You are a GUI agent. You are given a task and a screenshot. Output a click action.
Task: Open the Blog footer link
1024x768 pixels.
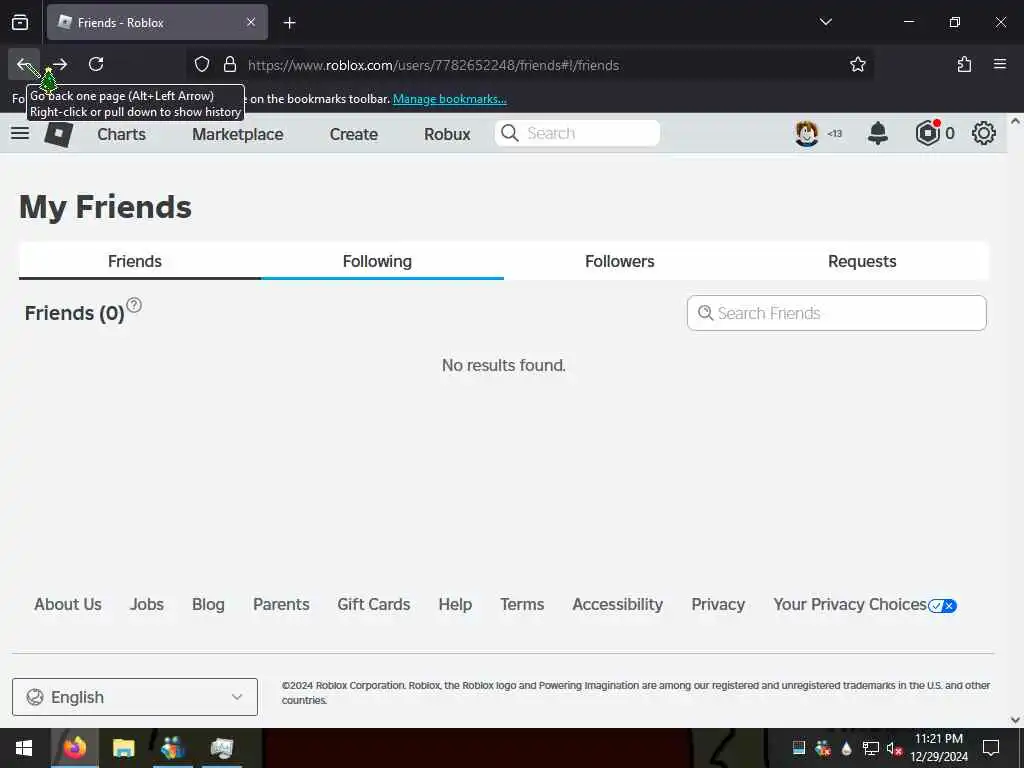tap(208, 605)
